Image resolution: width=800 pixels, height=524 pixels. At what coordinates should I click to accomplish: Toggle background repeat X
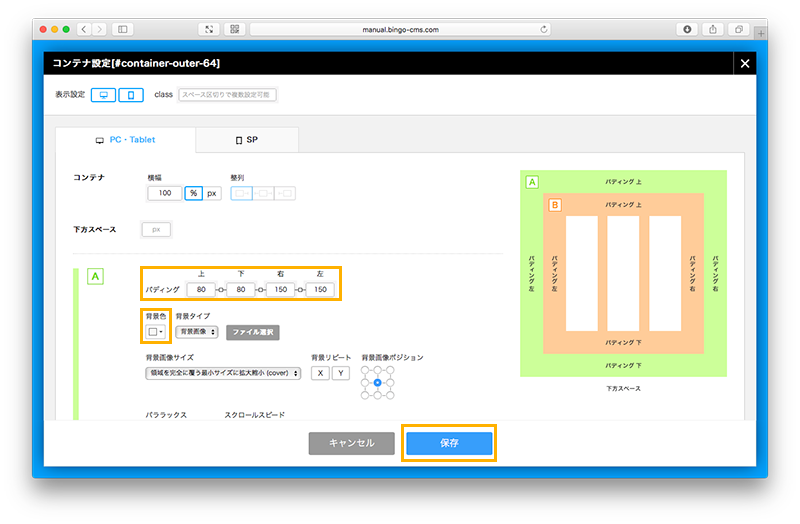click(x=320, y=373)
